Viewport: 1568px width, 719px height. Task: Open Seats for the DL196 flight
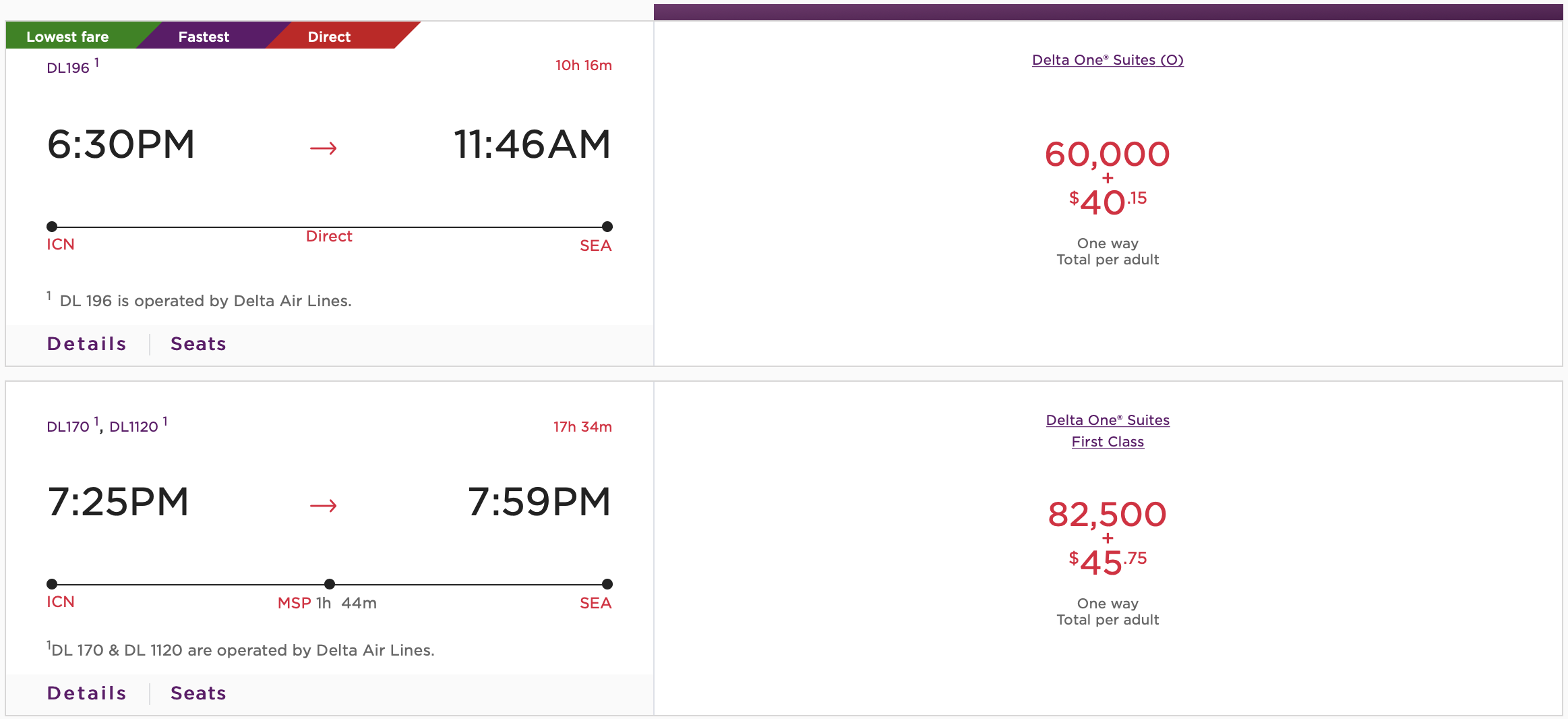(198, 343)
